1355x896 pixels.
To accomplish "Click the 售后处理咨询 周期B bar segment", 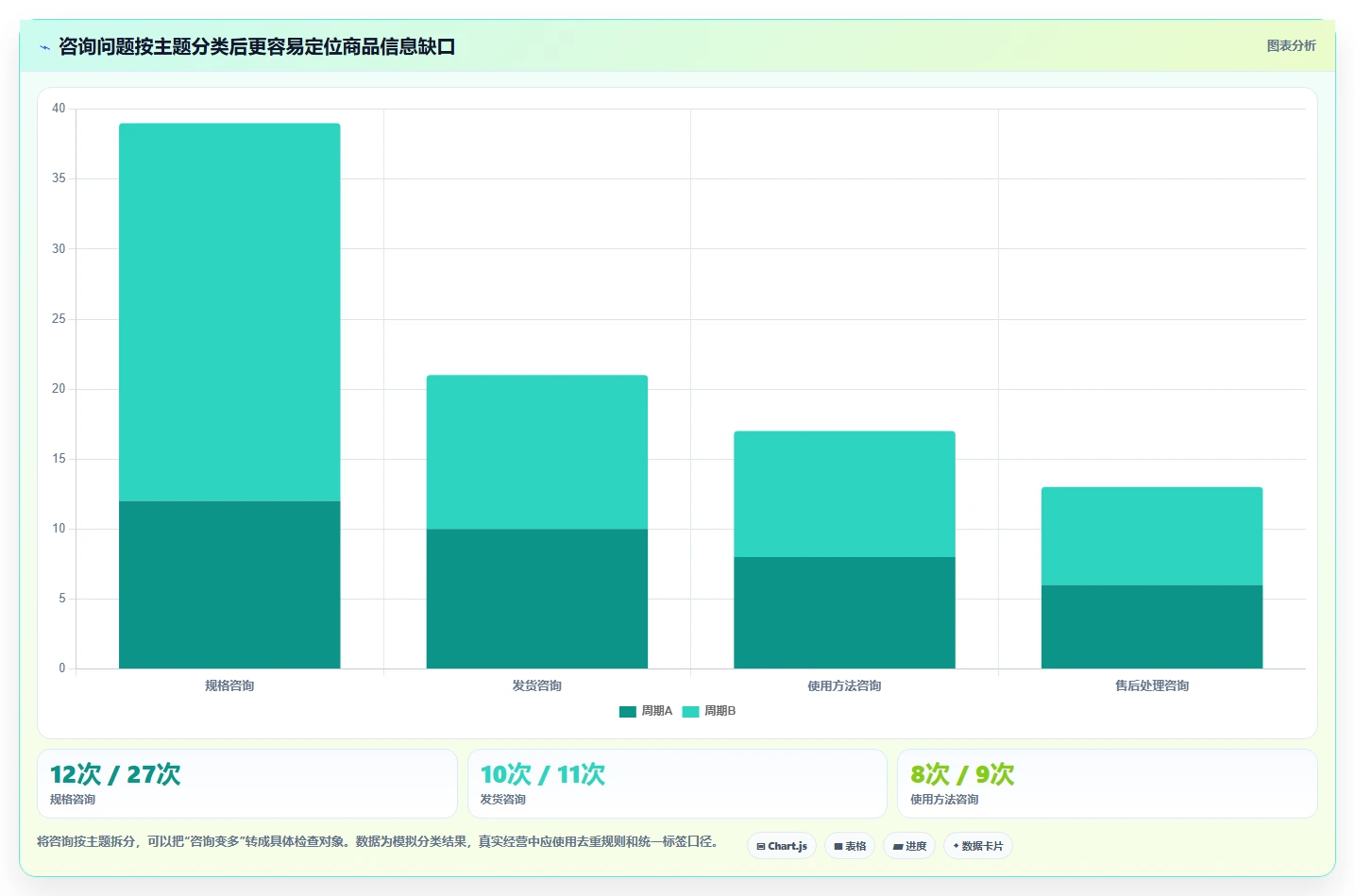I will [1152, 536].
